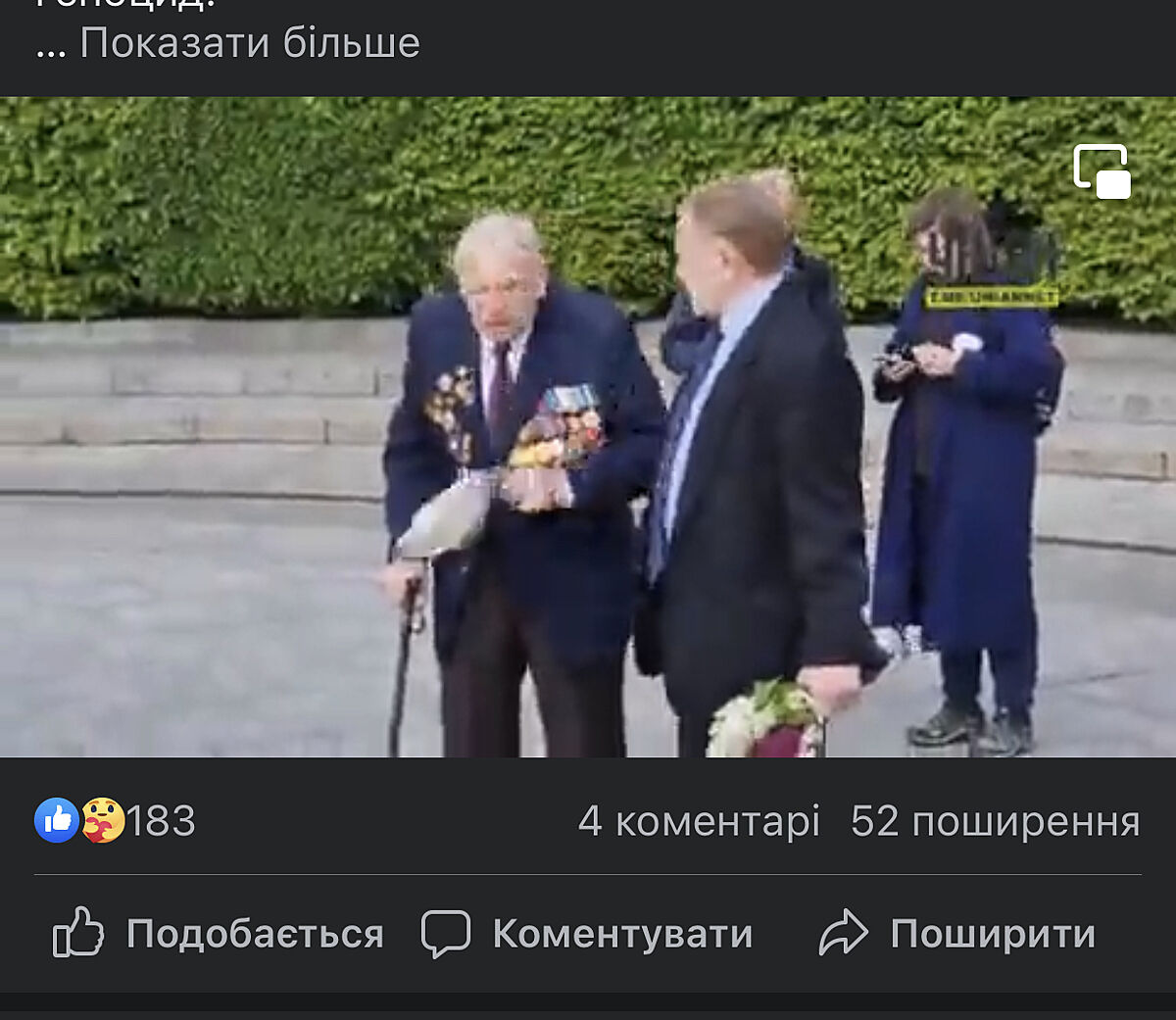This screenshot has height=1020, width=1176.
Task: Tap the speech bubble icon beside Коментувати
Action: click(x=446, y=933)
